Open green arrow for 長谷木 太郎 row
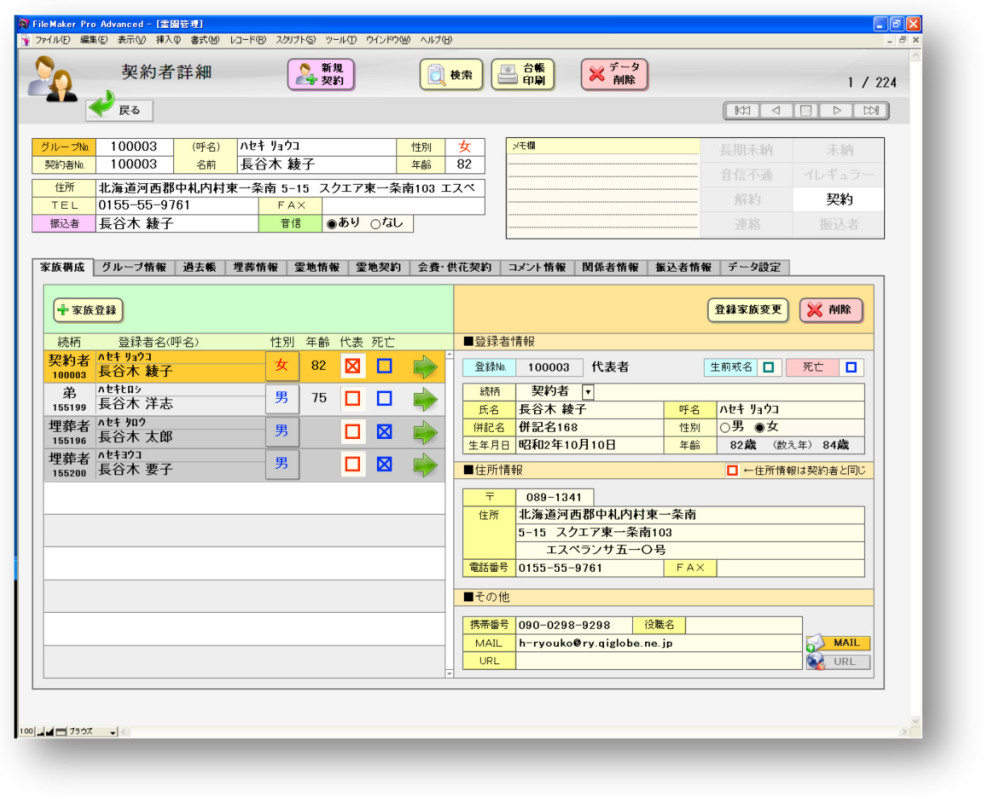 click(426, 432)
